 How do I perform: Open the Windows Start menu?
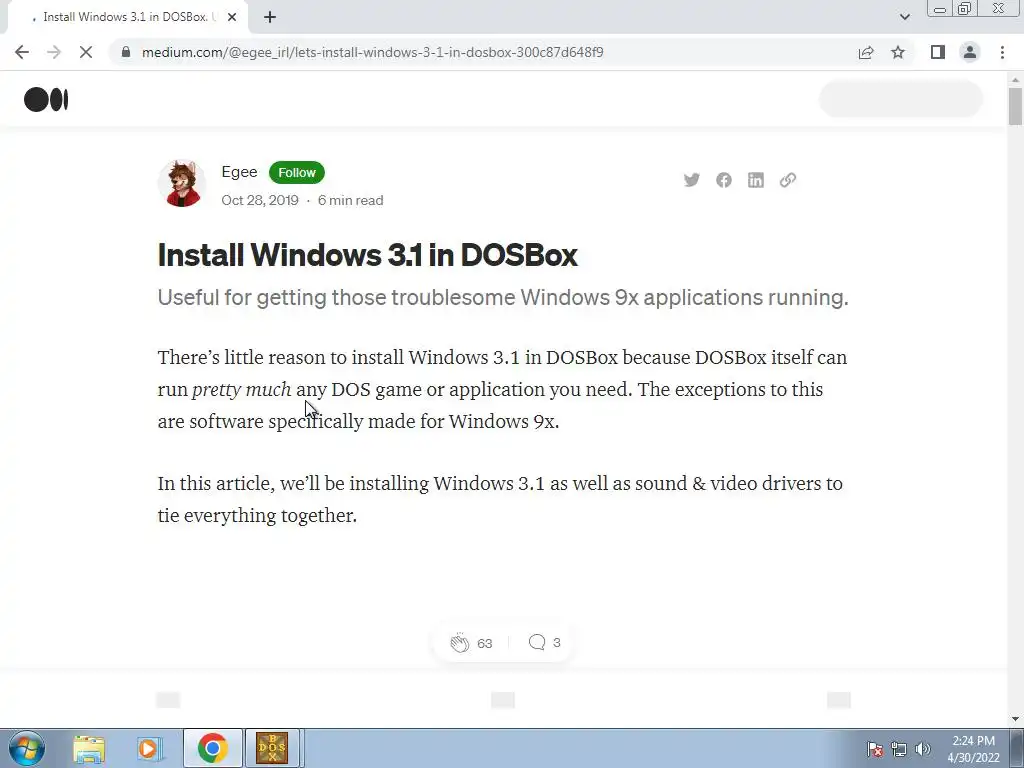[x=27, y=748]
